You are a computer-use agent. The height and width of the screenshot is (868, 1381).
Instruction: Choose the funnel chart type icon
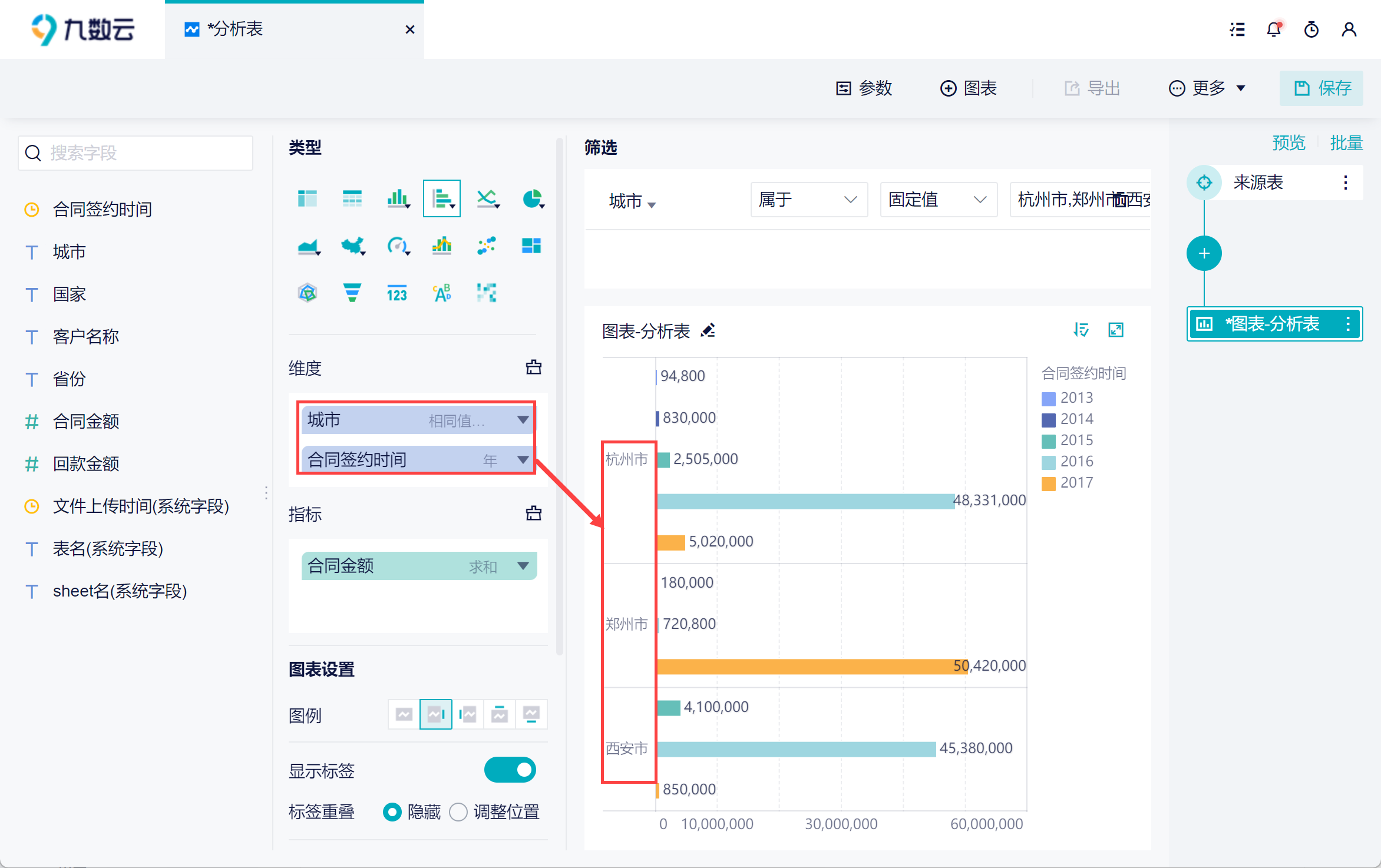[352, 292]
